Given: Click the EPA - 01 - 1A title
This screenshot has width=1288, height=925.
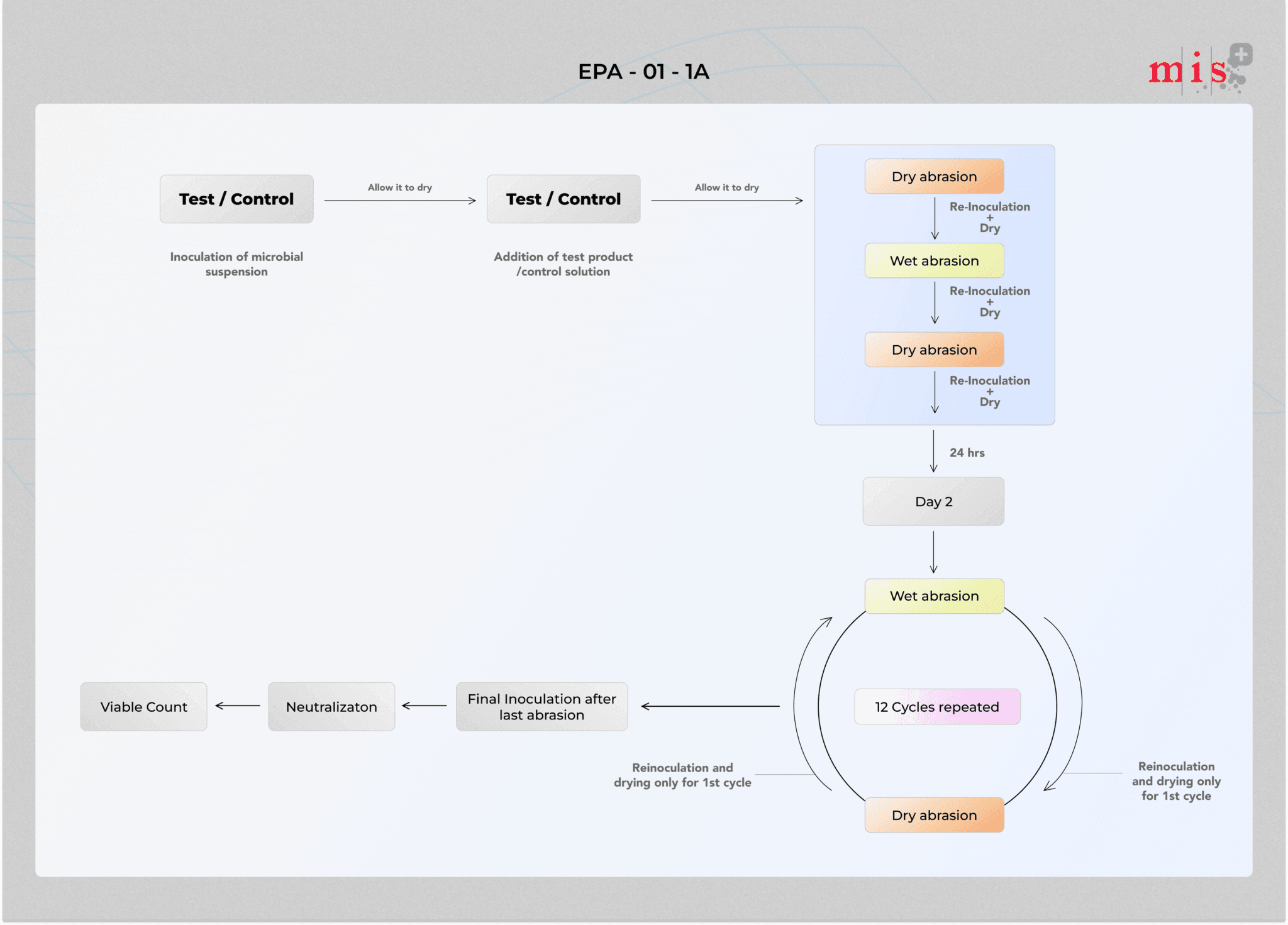Looking at the screenshot, I should (643, 72).
